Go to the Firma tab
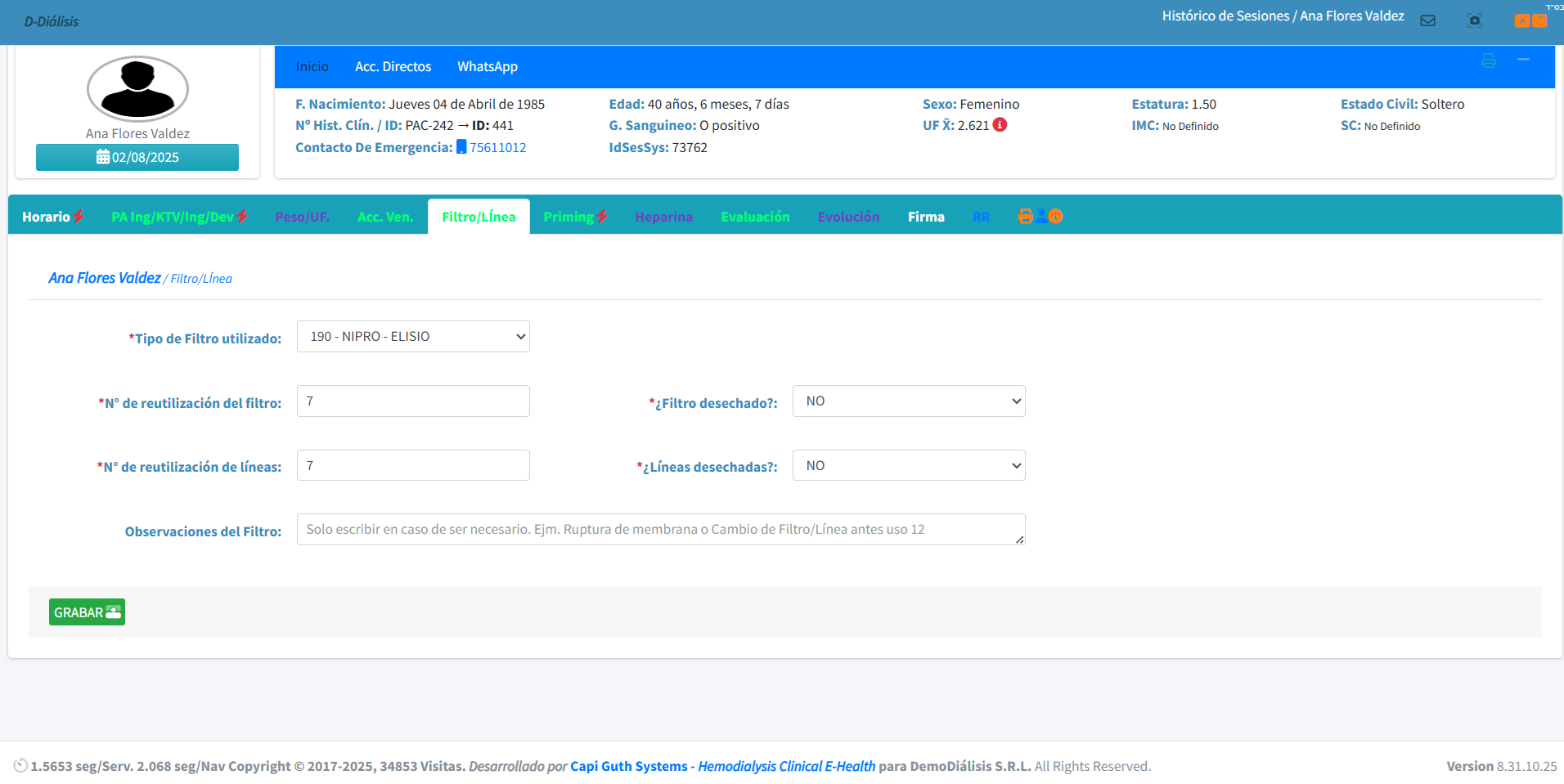 pyautogui.click(x=926, y=217)
